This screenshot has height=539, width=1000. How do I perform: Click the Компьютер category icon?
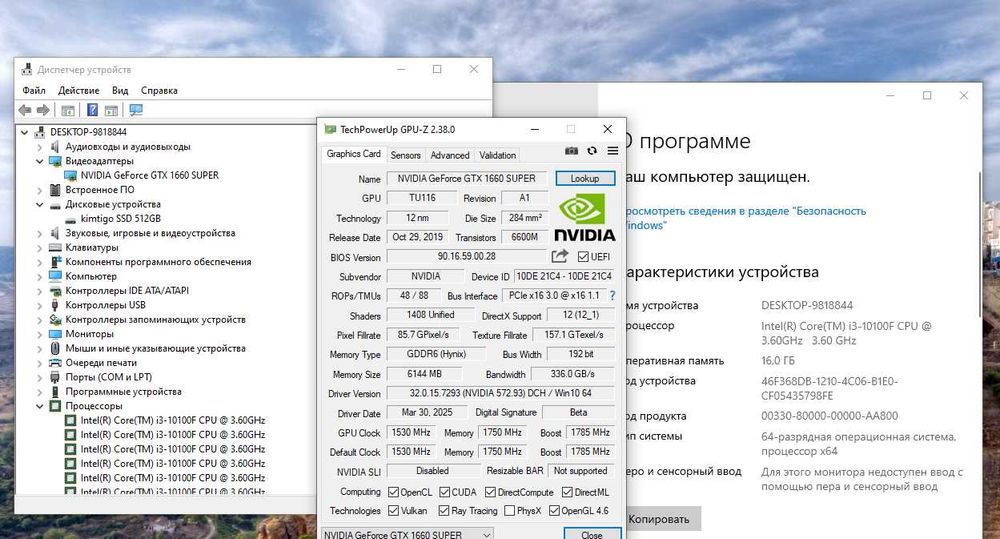pos(55,276)
